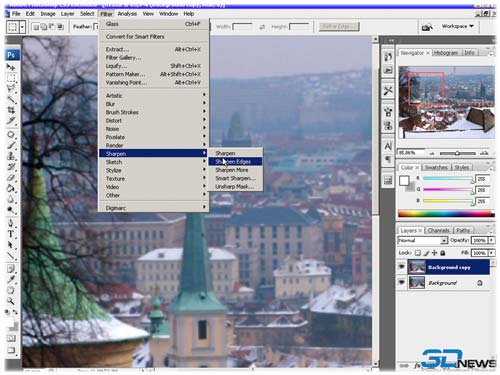Choose Convert for Smart Filters
Image resolution: width=500 pixels, height=375 pixels.
pyautogui.click(x=154, y=36)
